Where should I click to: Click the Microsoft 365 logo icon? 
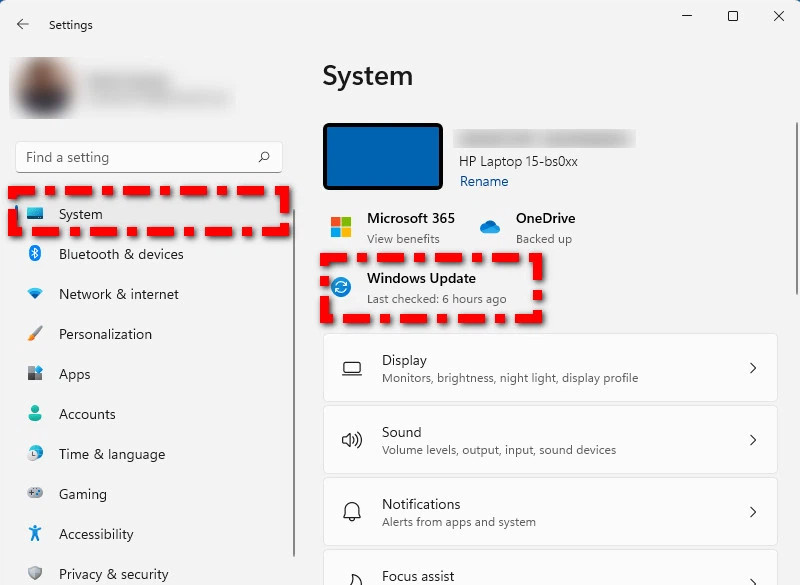(x=341, y=227)
